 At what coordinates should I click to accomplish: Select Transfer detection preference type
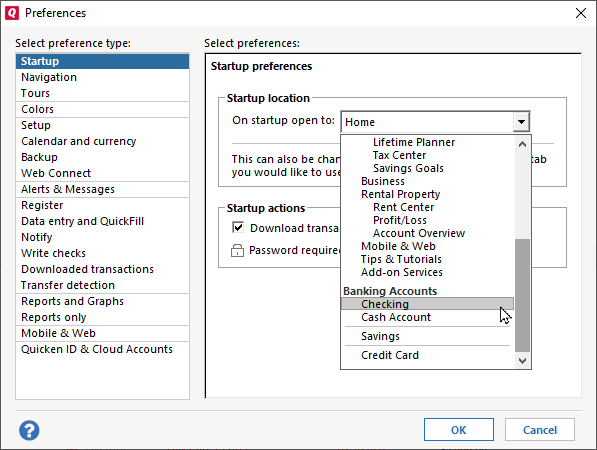click(102, 285)
